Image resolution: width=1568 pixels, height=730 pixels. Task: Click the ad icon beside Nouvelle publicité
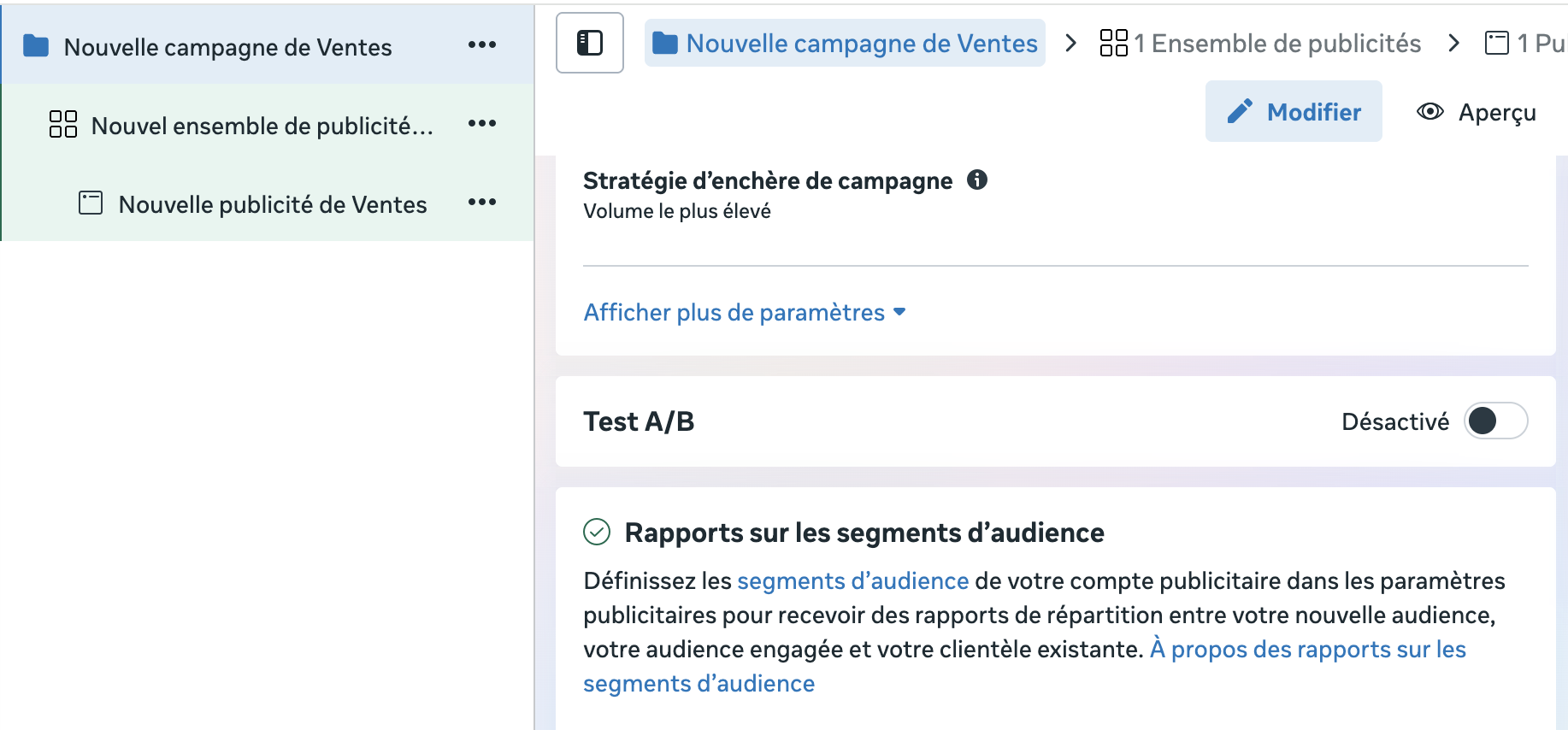[x=91, y=203]
